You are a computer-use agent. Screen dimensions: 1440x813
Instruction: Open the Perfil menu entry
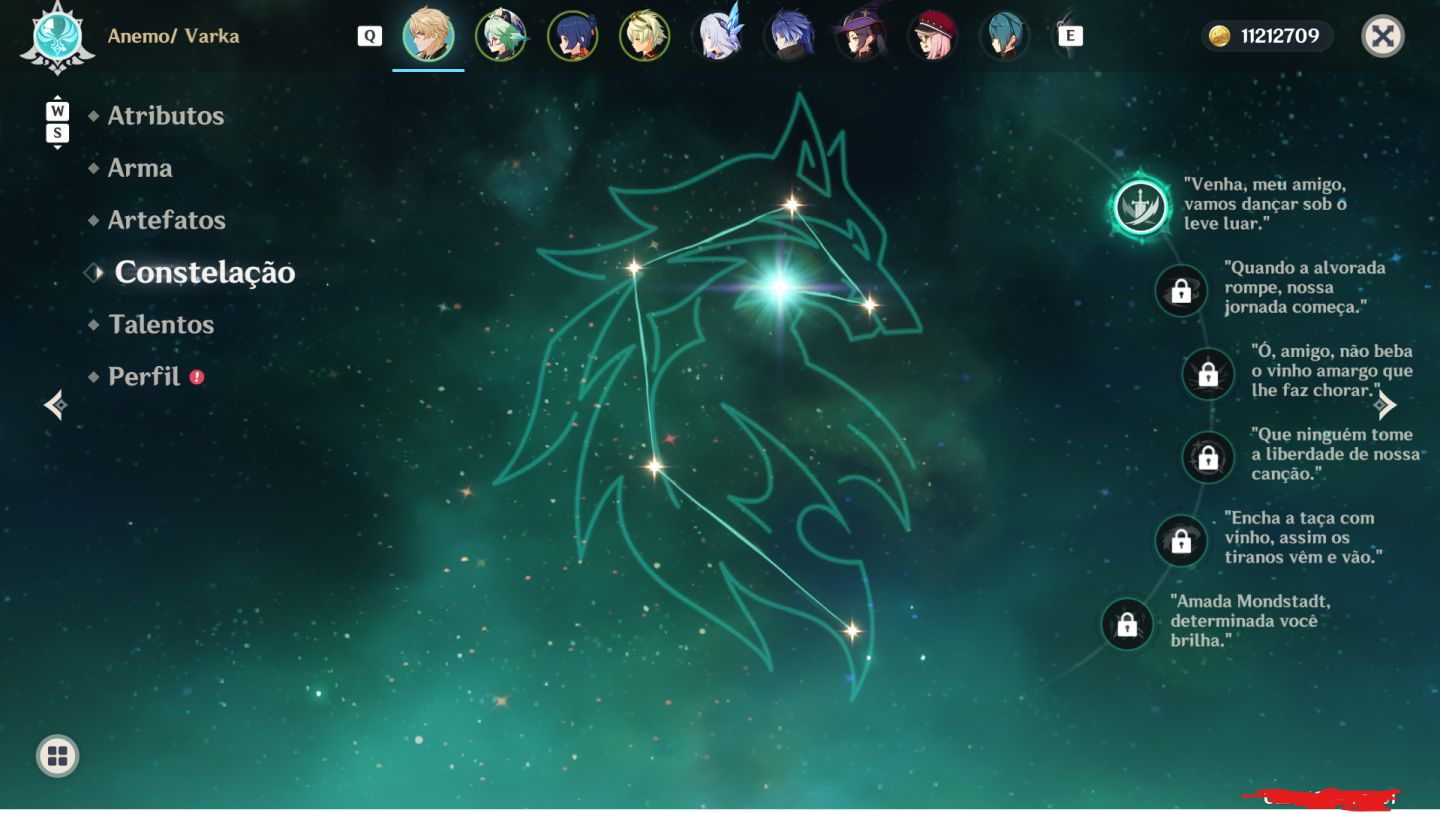[x=144, y=377]
